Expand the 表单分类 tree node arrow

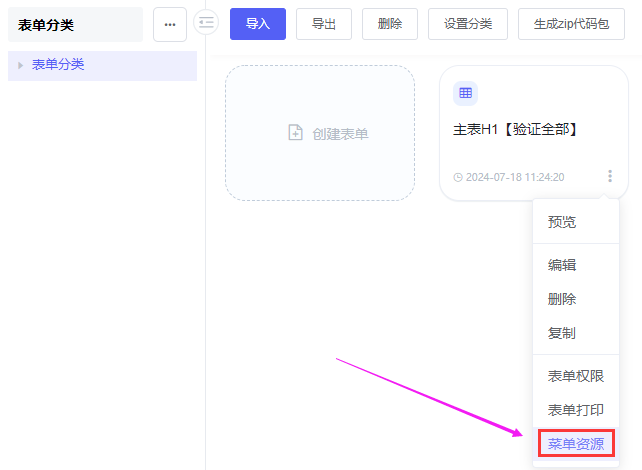click(20, 65)
